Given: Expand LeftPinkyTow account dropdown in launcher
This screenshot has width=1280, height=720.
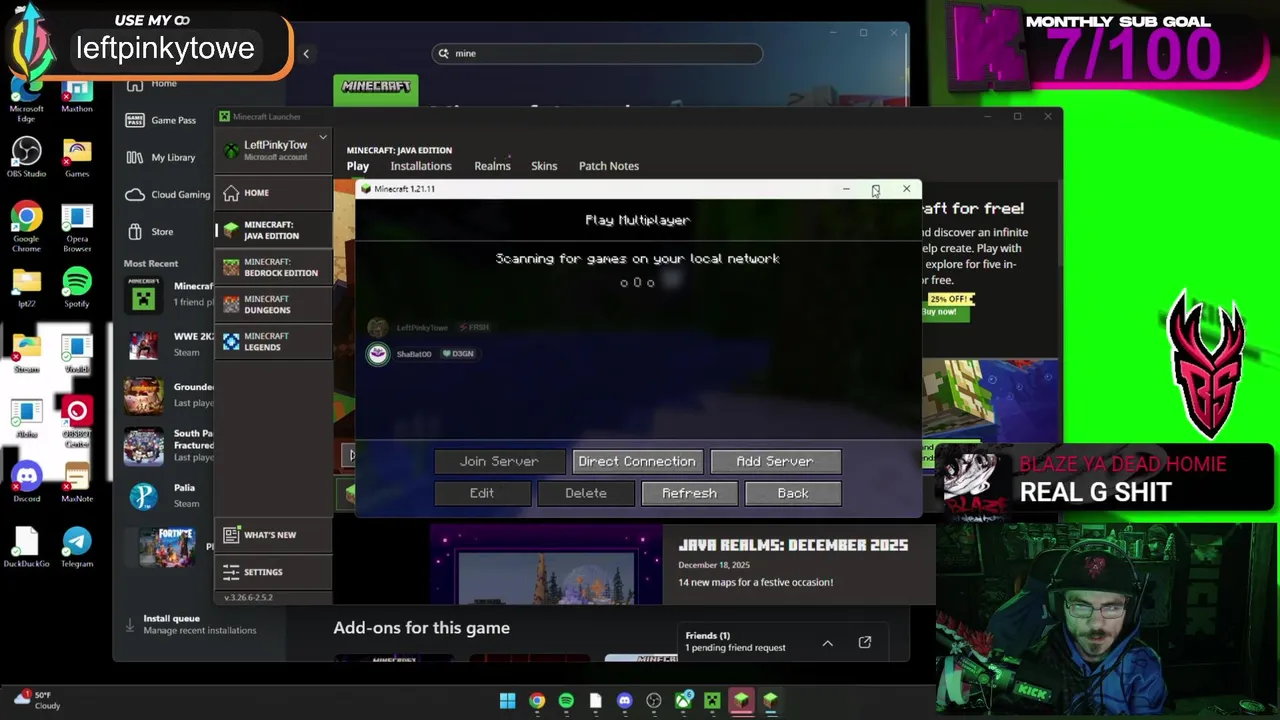Looking at the screenshot, I should pos(323,137).
